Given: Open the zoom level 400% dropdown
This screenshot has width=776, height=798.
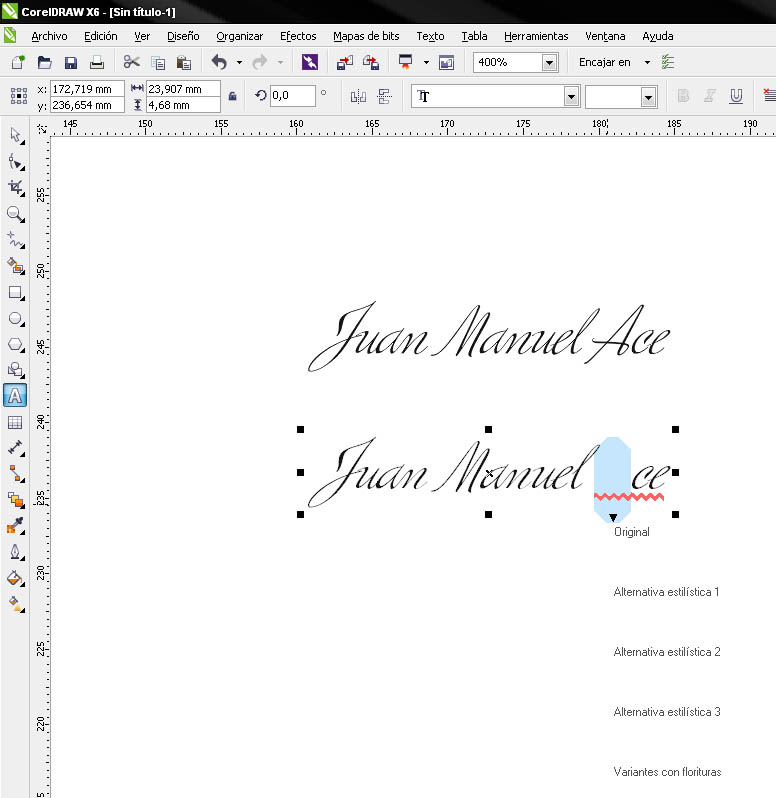Looking at the screenshot, I should [x=549, y=62].
